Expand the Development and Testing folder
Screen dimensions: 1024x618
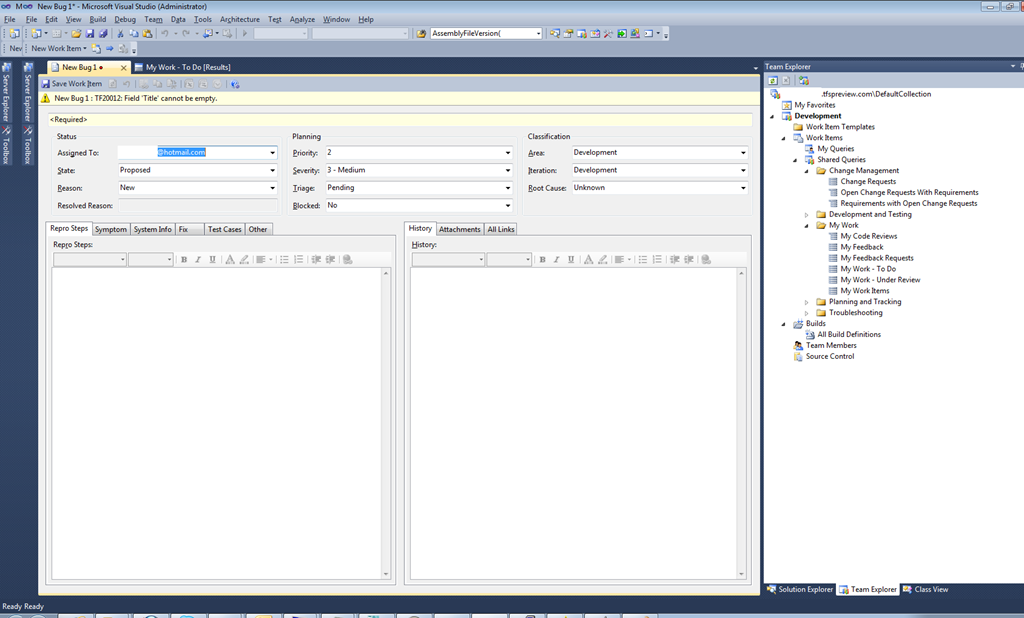807,215
